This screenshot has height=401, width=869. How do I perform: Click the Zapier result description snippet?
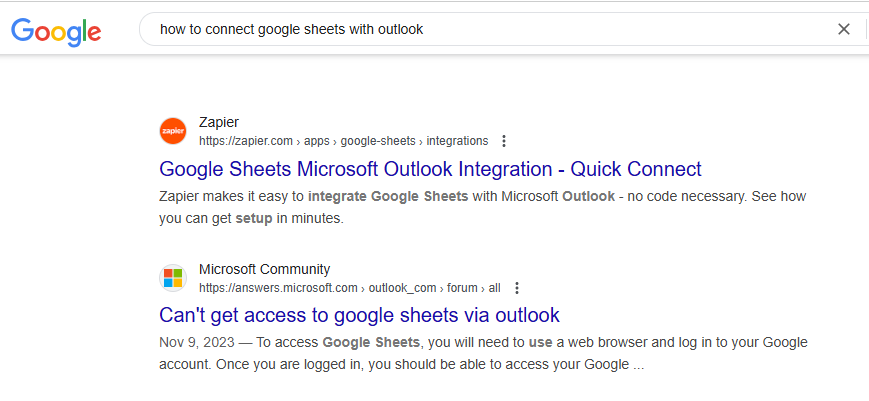pyautogui.click(x=482, y=208)
